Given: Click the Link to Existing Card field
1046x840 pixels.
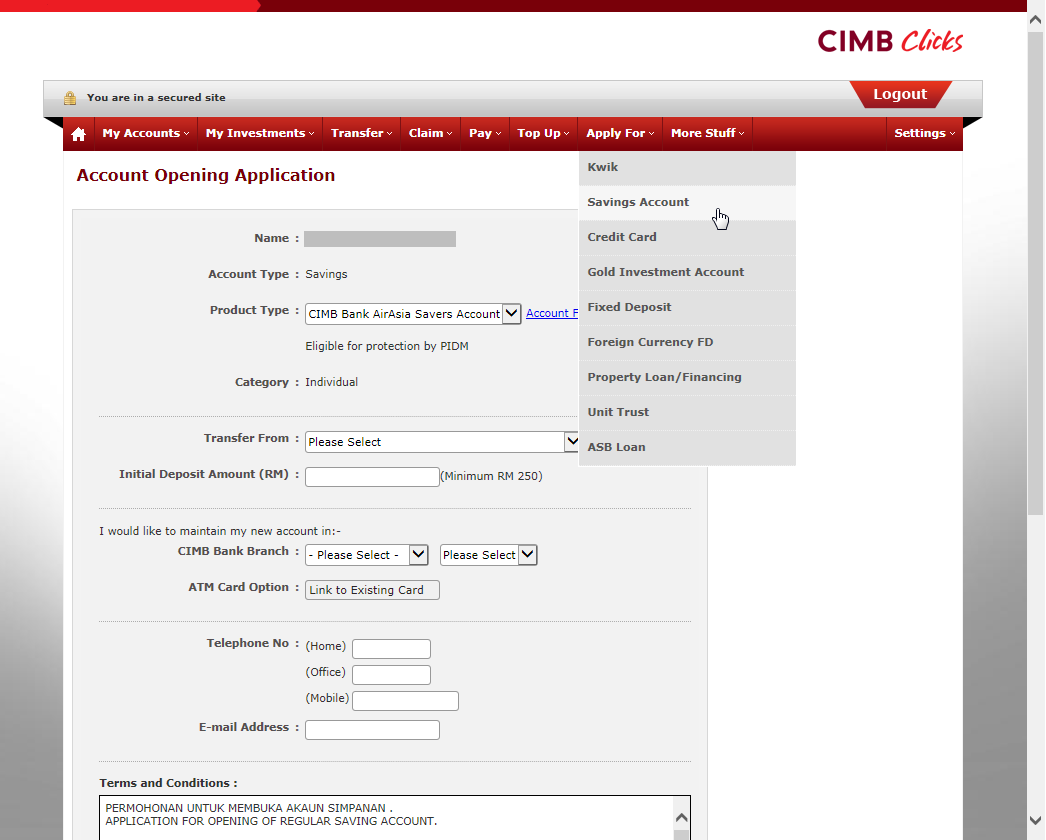Looking at the screenshot, I should 372,590.
